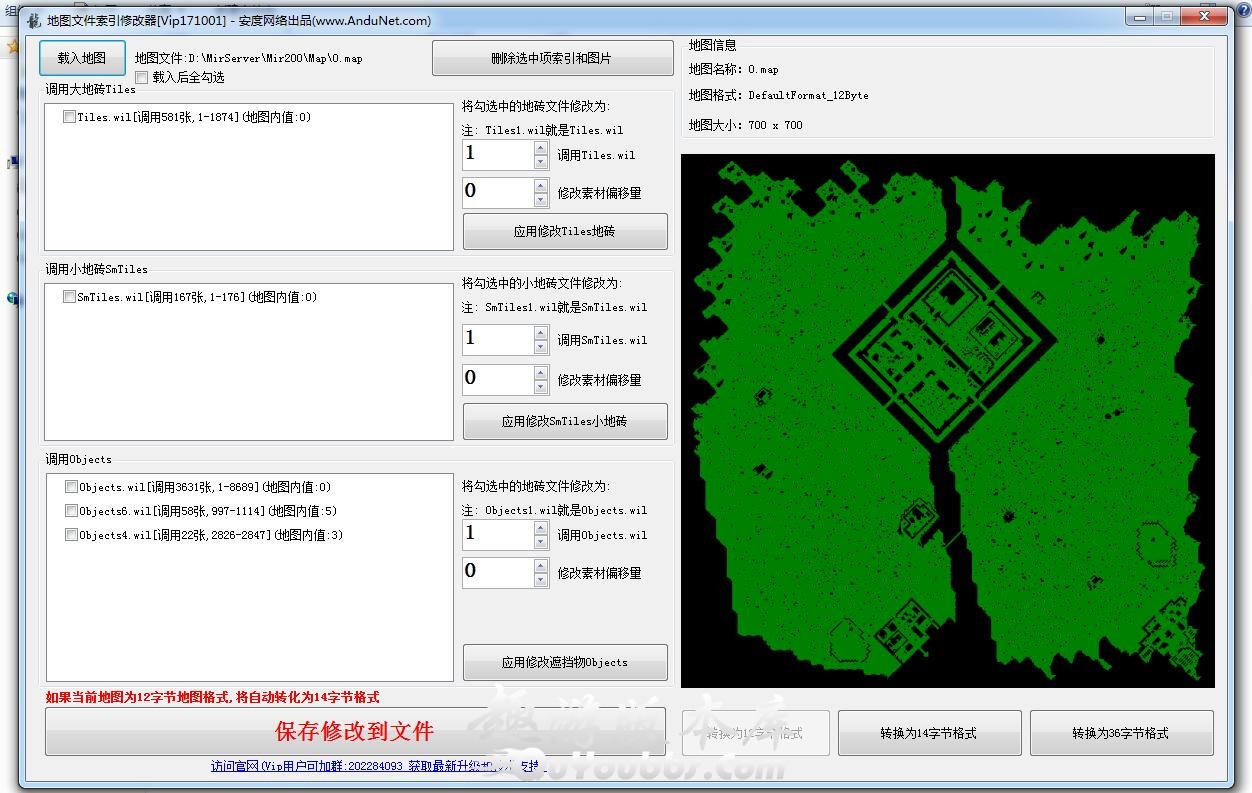Image resolution: width=1252 pixels, height=793 pixels.
Task: Apply changes with 应用修改SmTiles小地砖 button
Action: 565,421
